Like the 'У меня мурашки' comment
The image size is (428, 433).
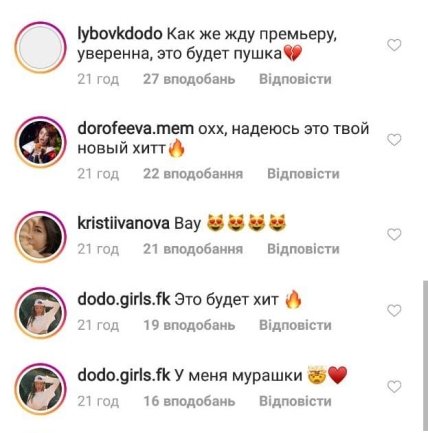[394, 387]
